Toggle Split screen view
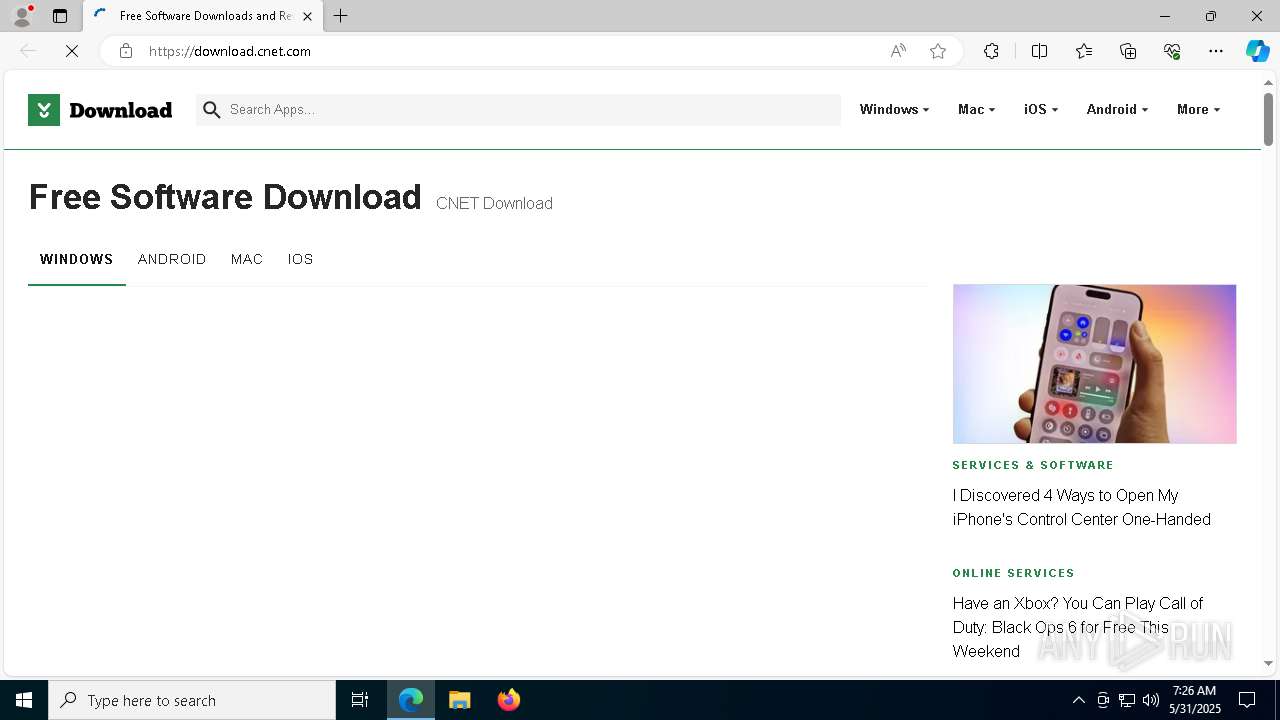1280x720 pixels. tap(1039, 51)
